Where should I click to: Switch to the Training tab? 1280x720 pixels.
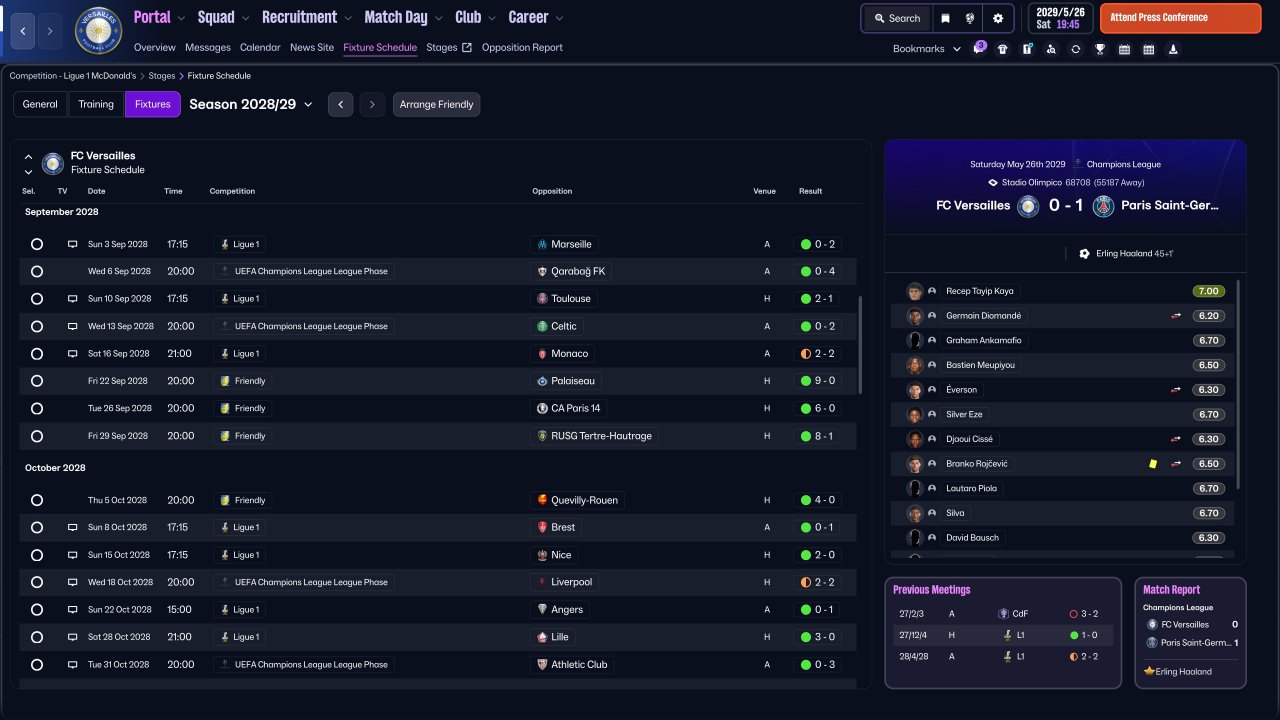point(96,104)
